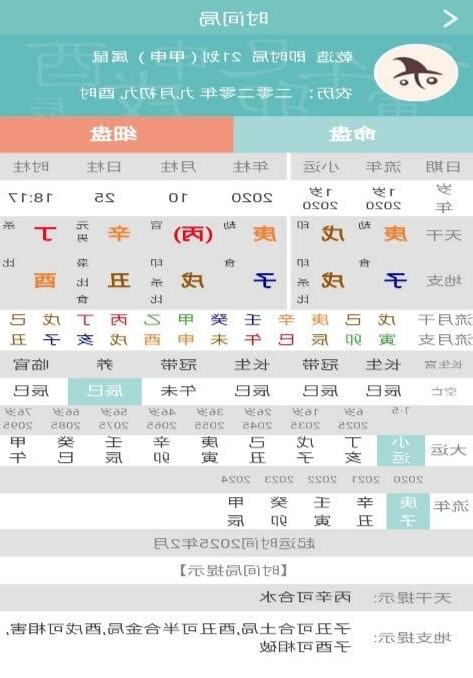Image resolution: width=473 pixels, height=678 pixels.
Task: Select the 癸卯 2023 流年 cell
Action: [x=279, y=511]
